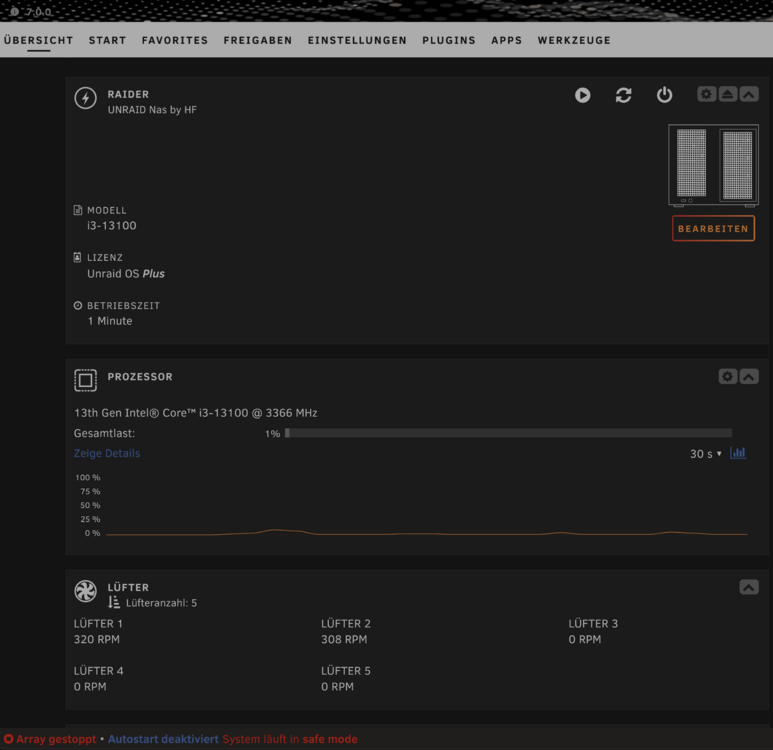
Task: Open the Favorites tab
Action: (175, 40)
